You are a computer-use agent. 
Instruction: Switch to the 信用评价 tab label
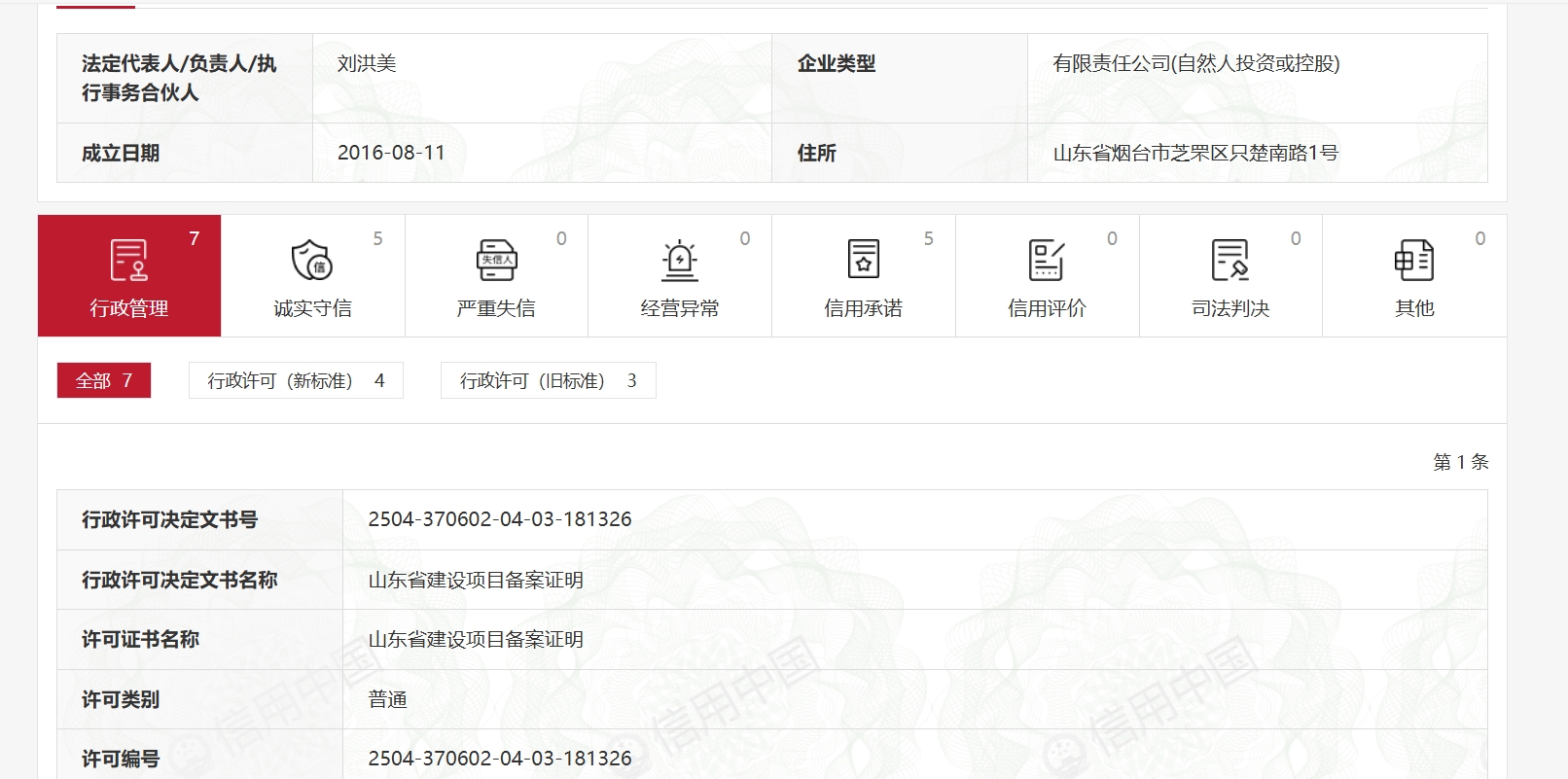point(1047,308)
